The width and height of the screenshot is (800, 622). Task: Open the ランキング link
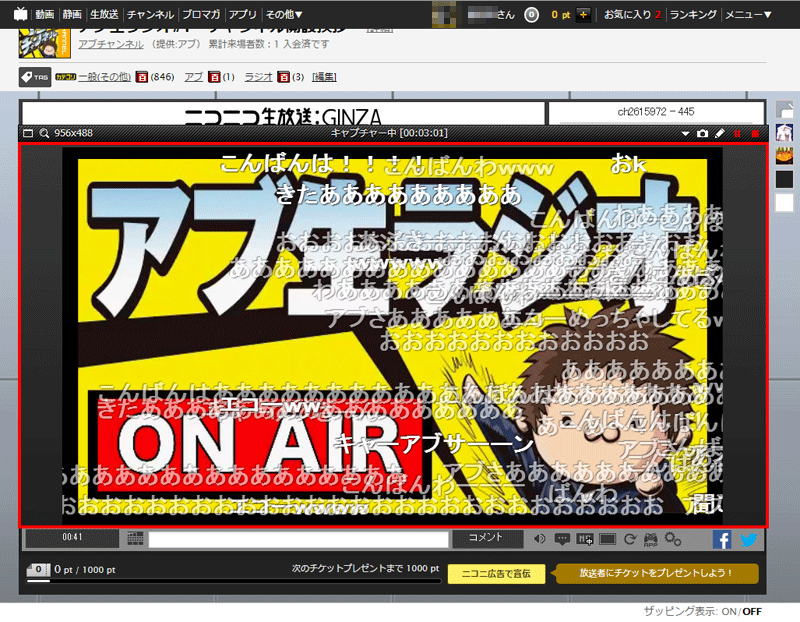click(x=693, y=14)
